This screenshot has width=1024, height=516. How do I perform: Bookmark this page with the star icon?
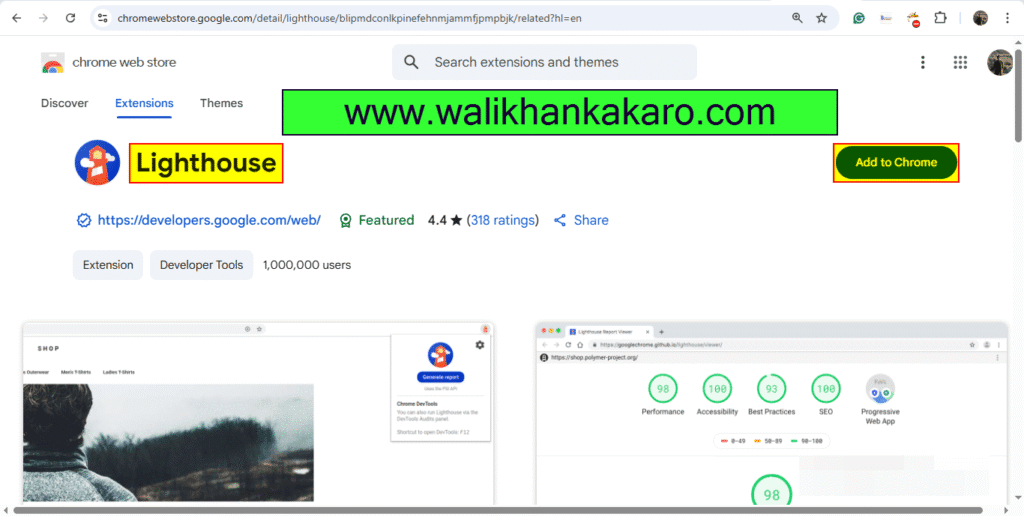(x=822, y=18)
